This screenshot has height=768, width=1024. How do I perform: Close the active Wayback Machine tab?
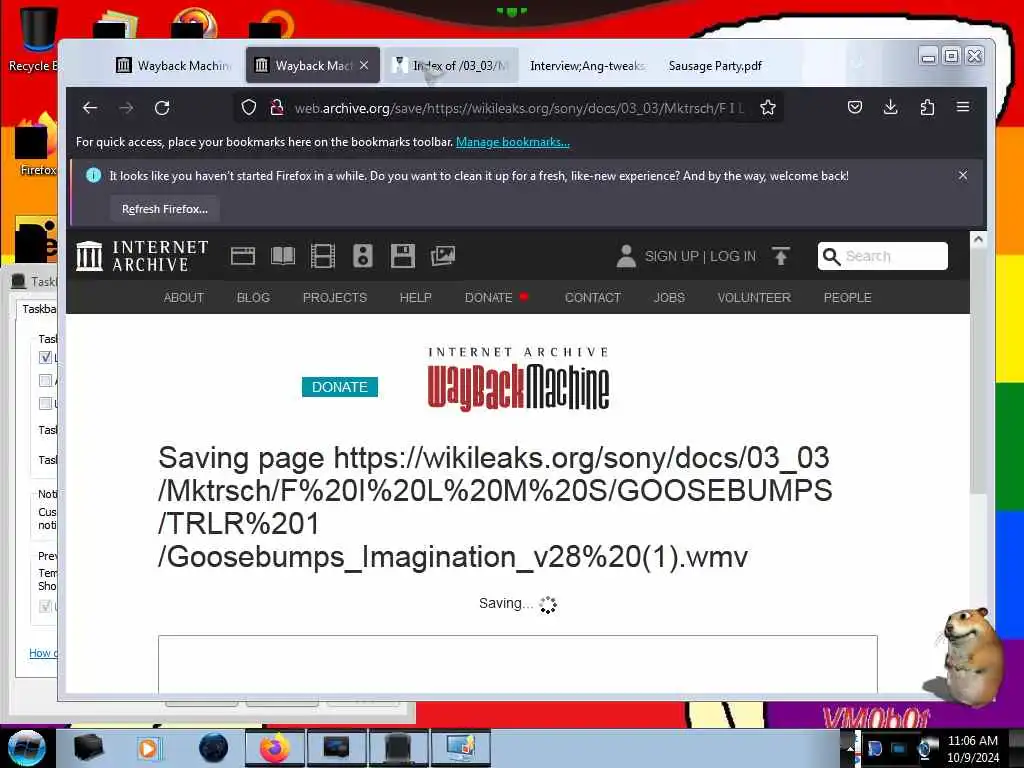pos(364,65)
